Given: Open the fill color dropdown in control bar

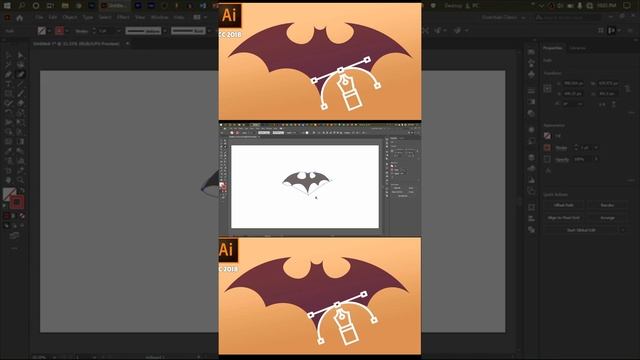Looking at the screenshot, I should [49, 31].
